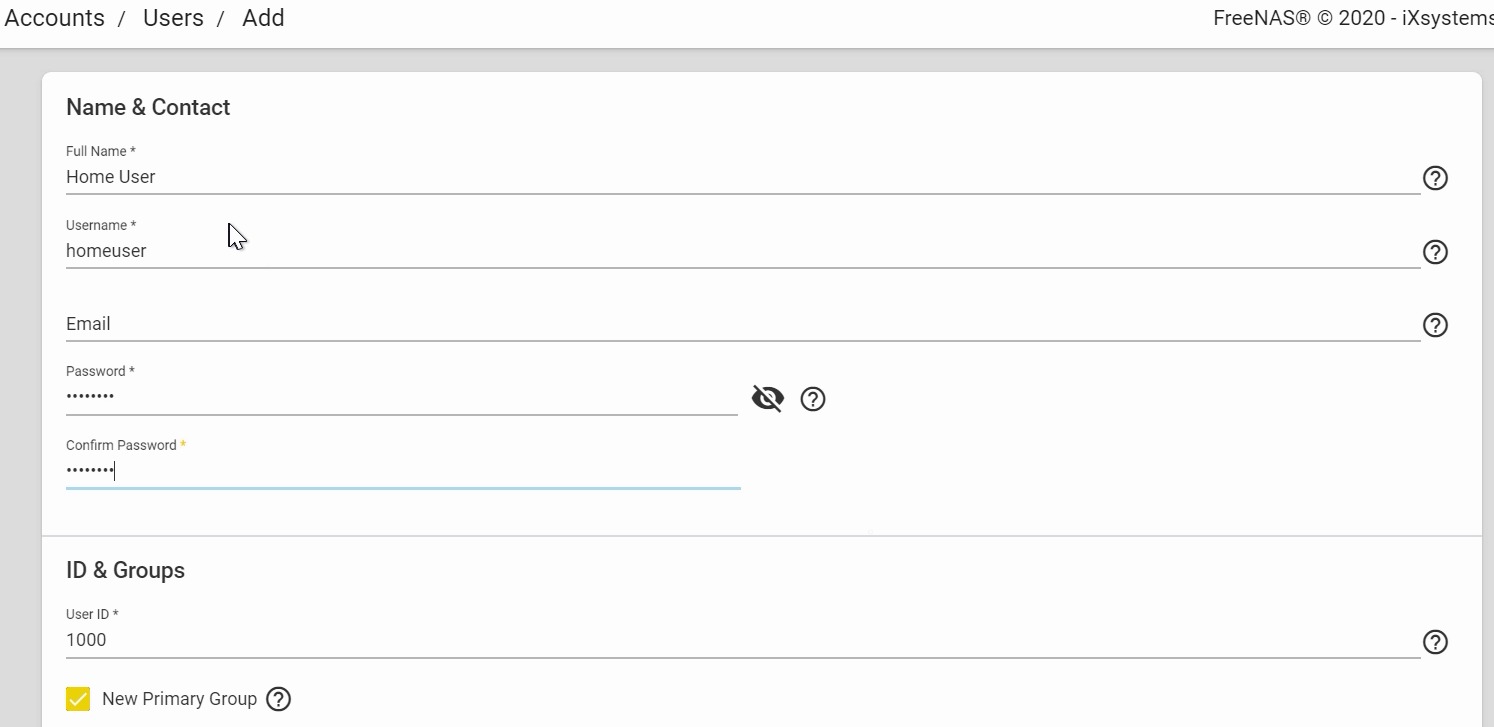This screenshot has width=1494, height=727.
Task: Focus the Confirm Password field
Action: pos(400,471)
